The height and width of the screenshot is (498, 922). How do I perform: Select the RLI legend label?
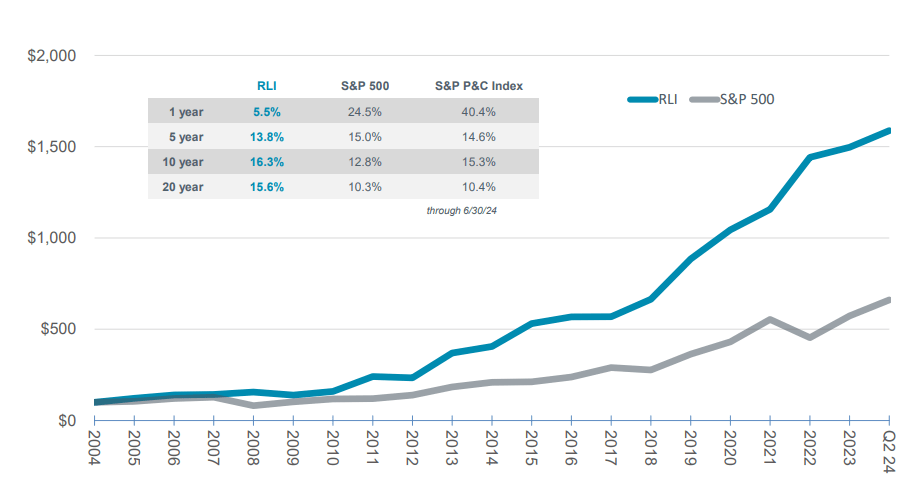(668, 99)
